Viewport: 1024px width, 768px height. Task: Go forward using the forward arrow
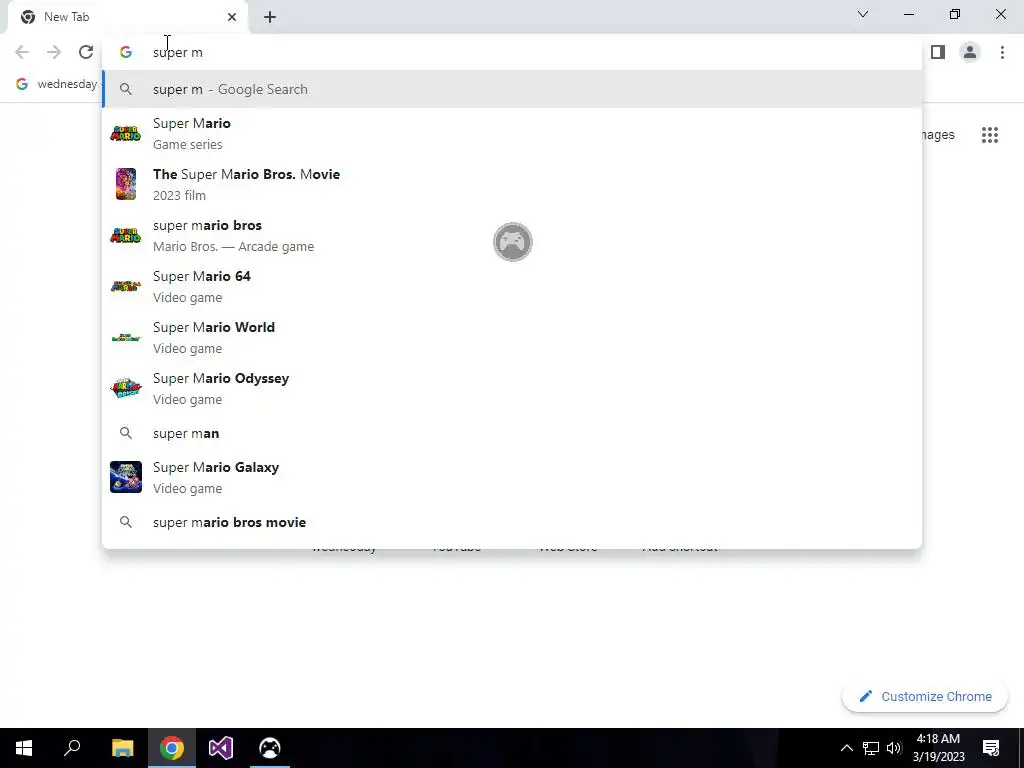pyautogui.click(x=54, y=52)
